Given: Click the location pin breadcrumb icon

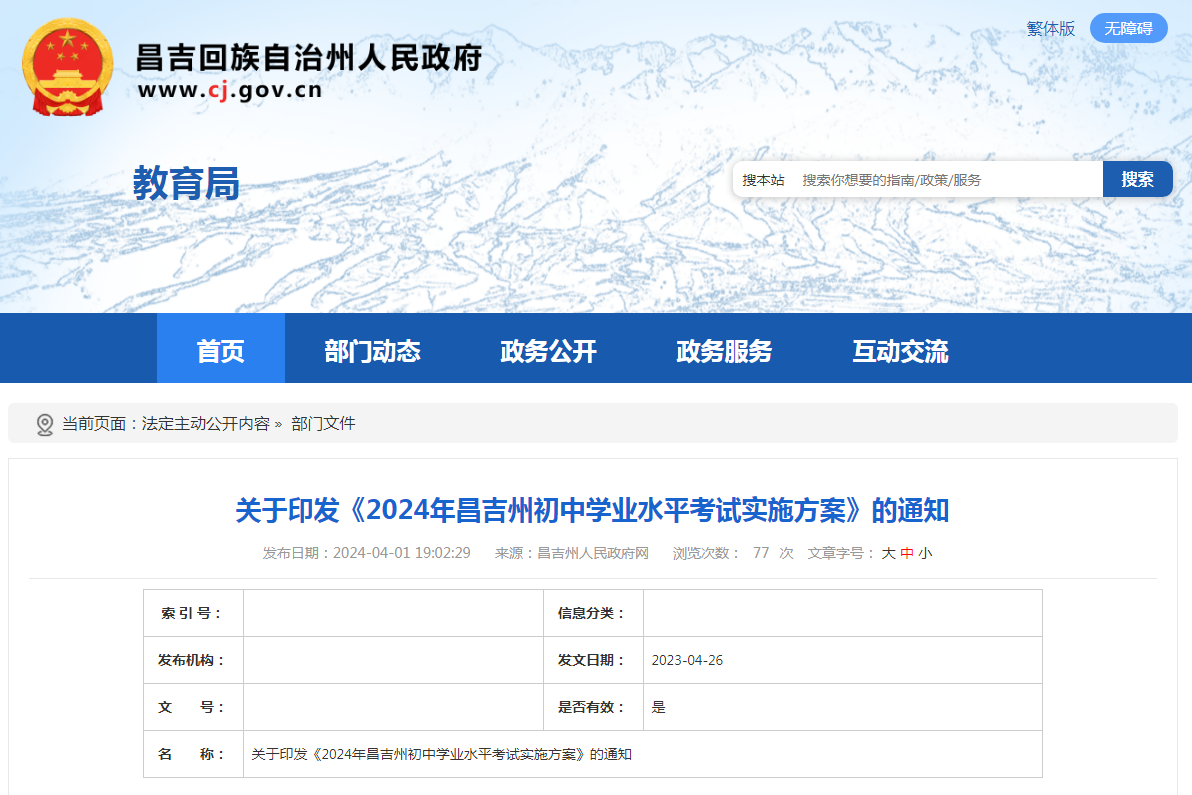Looking at the screenshot, I should coord(45,425).
